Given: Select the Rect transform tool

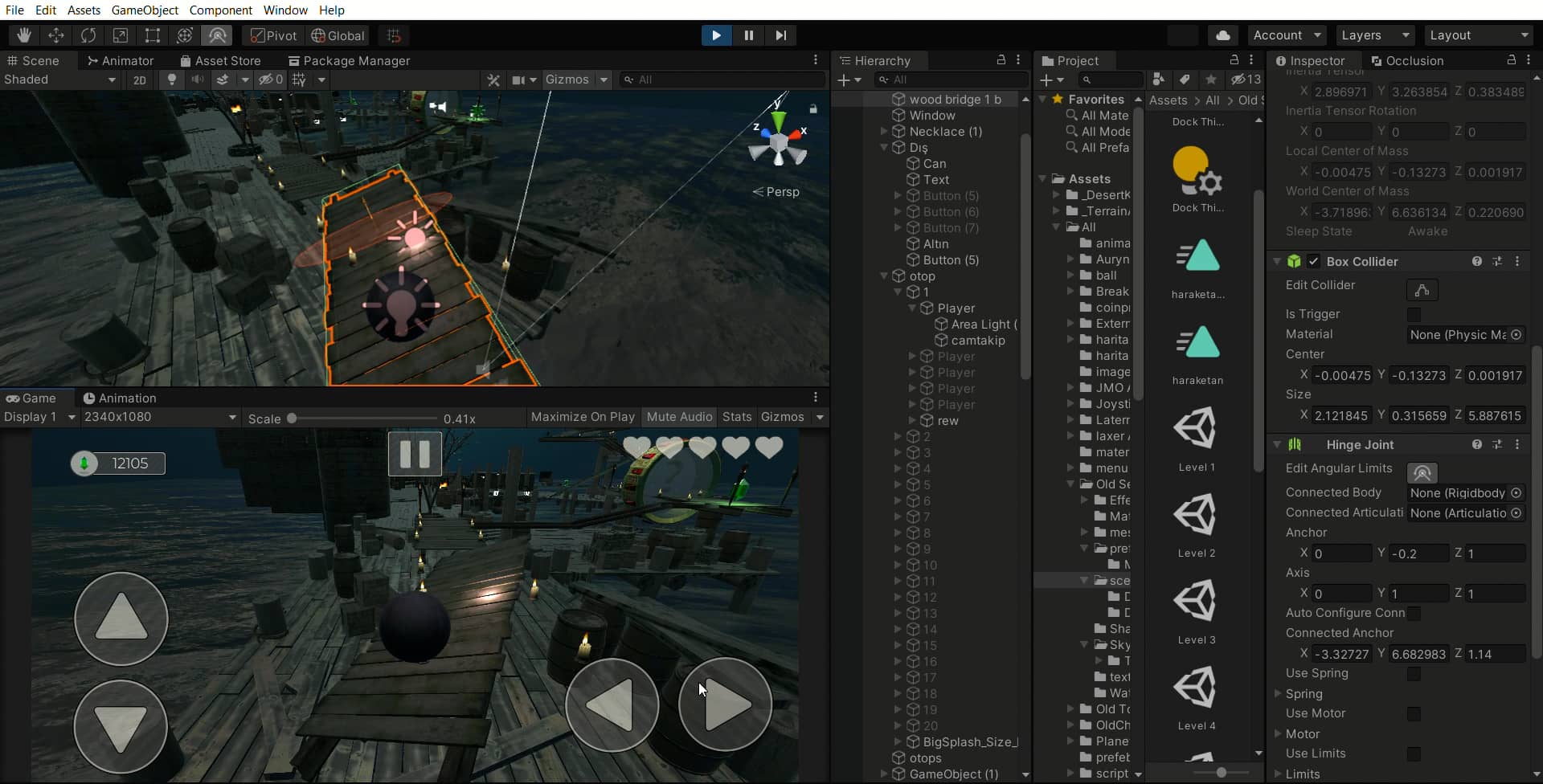Looking at the screenshot, I should 153,35.
